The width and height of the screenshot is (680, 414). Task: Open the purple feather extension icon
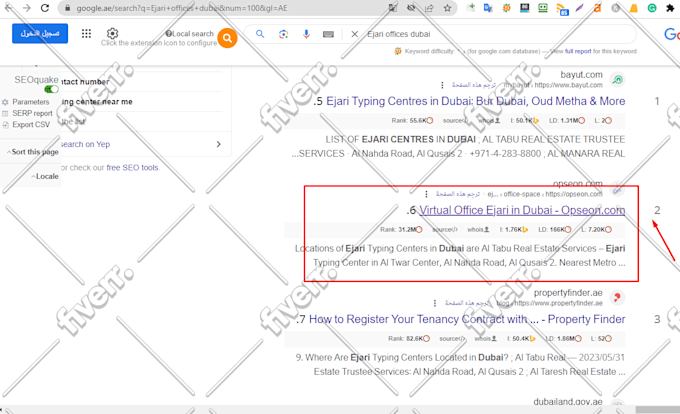579,8
